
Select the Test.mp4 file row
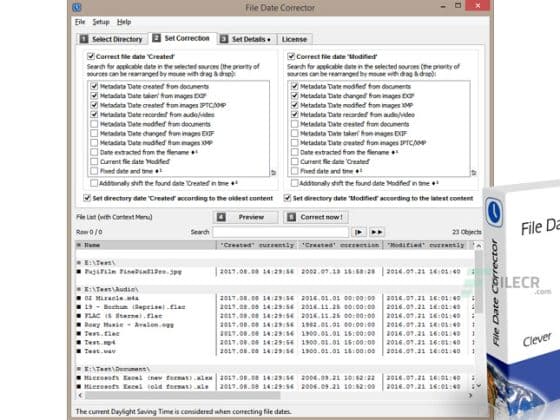point(275,342)
